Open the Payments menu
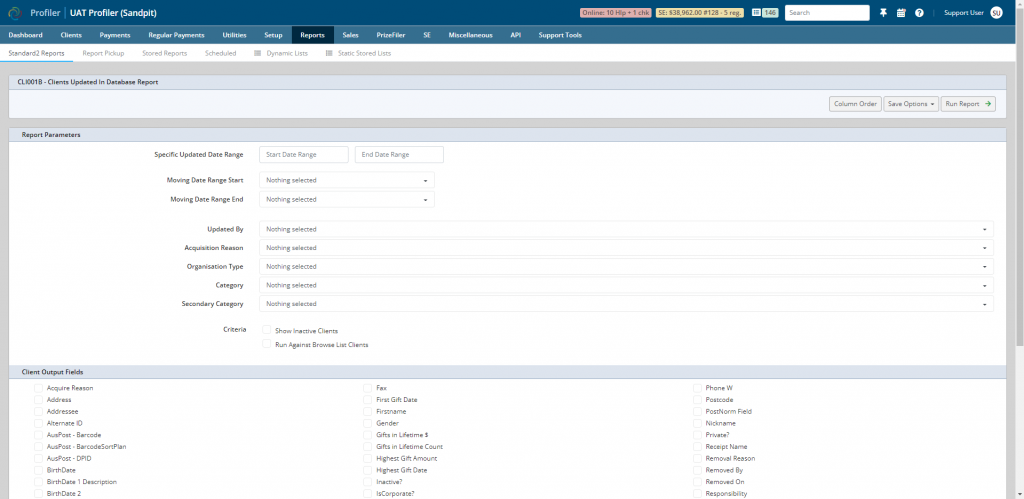Viewport: 1024px width, 499px height. 115,35
